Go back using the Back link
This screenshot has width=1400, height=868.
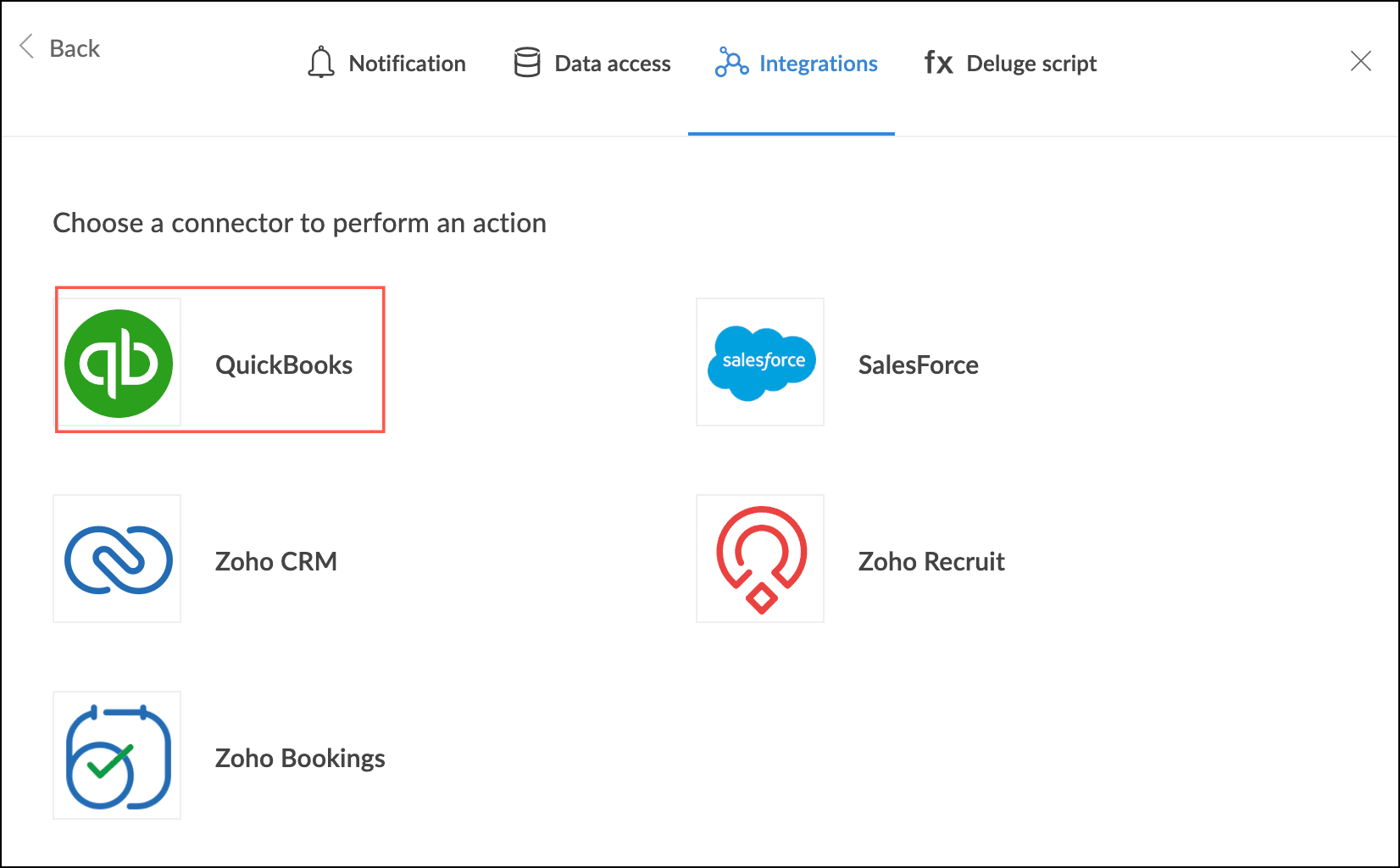click(x=75, y=48)
